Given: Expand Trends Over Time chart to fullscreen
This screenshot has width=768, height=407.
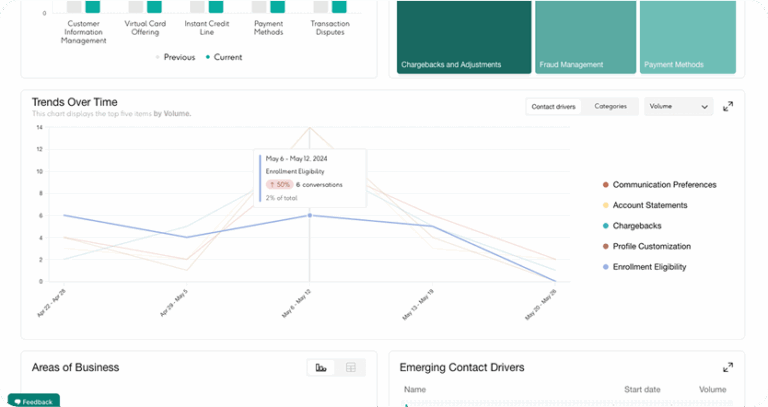Looking at the screenshot, I should pos(728,106).
